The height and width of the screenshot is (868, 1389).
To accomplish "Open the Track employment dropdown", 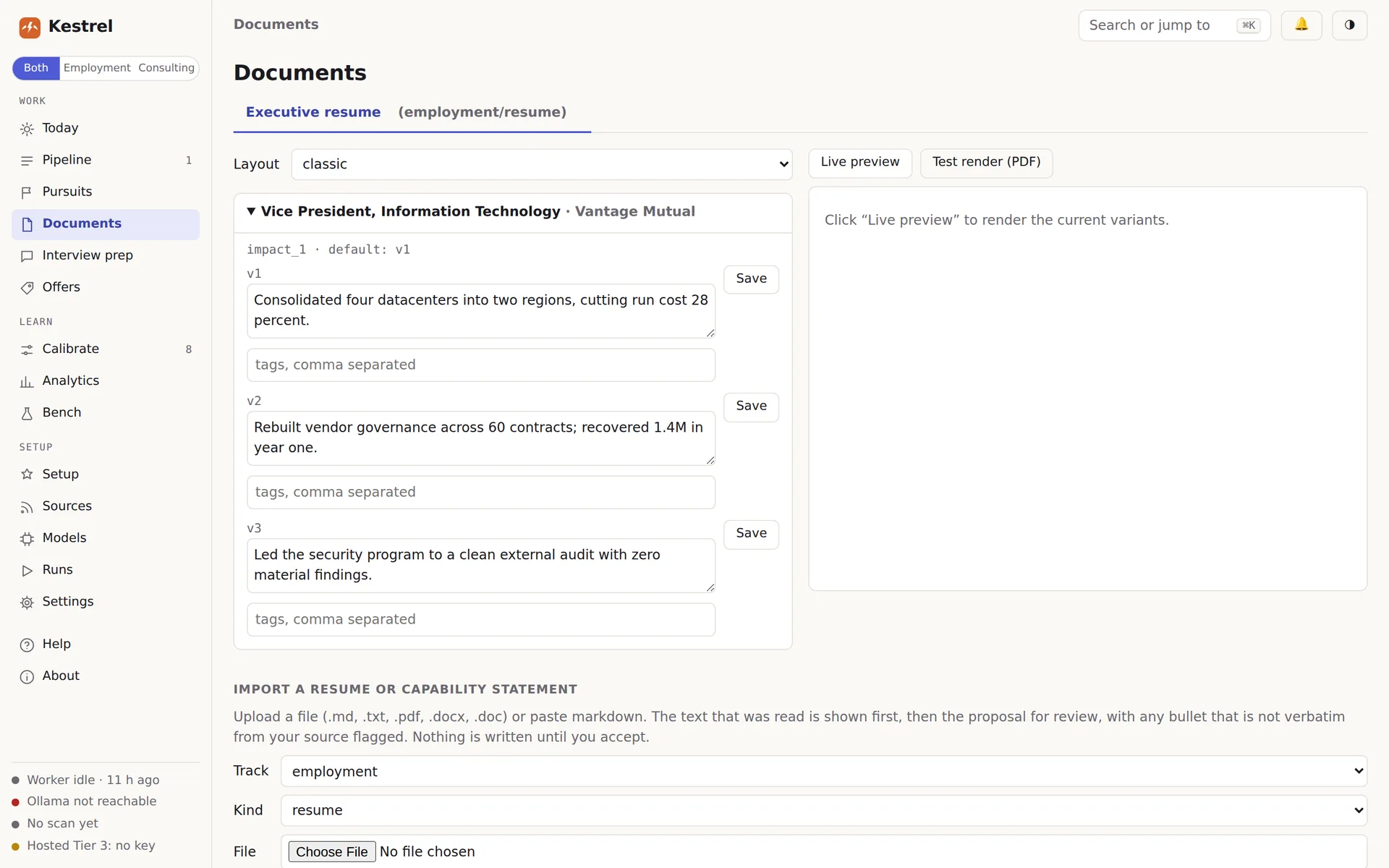I will tap(824, 771).
